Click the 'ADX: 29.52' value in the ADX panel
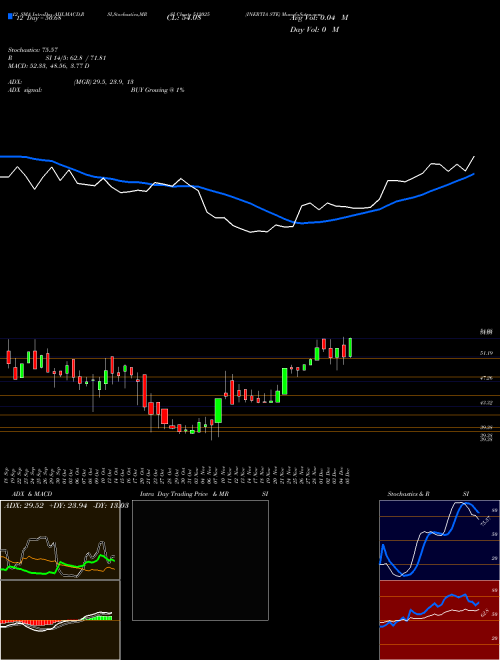This screenshot has width=500, height=660. [x=22, y=506]
